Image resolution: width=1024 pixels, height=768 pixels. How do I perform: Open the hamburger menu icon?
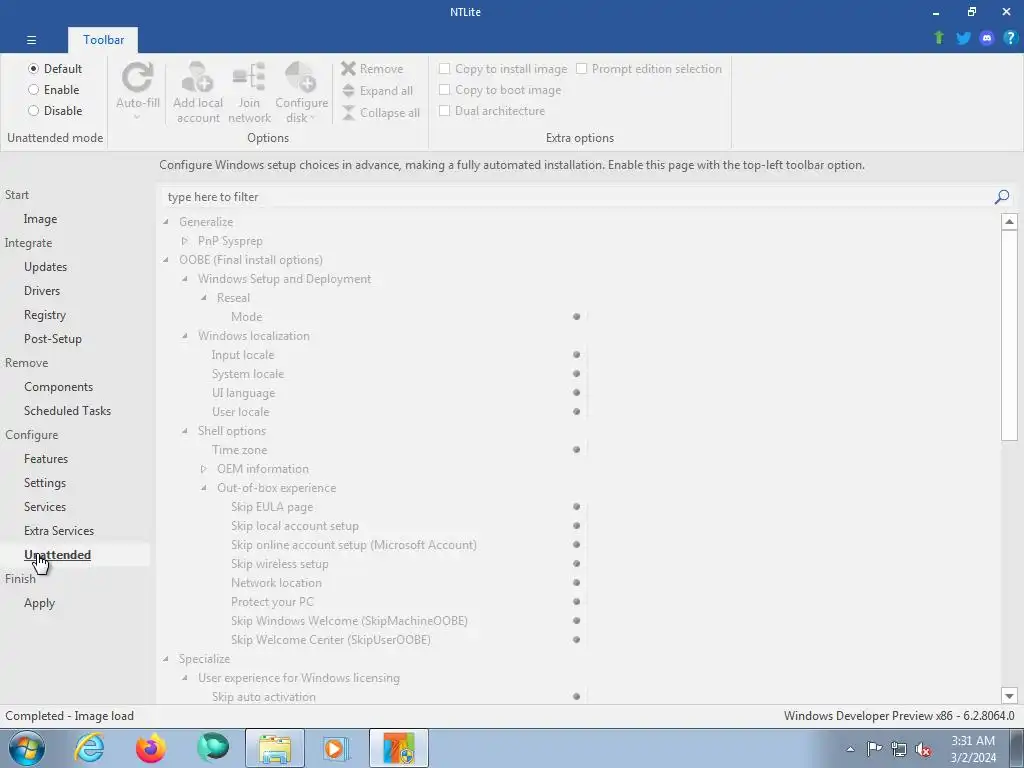31,40
